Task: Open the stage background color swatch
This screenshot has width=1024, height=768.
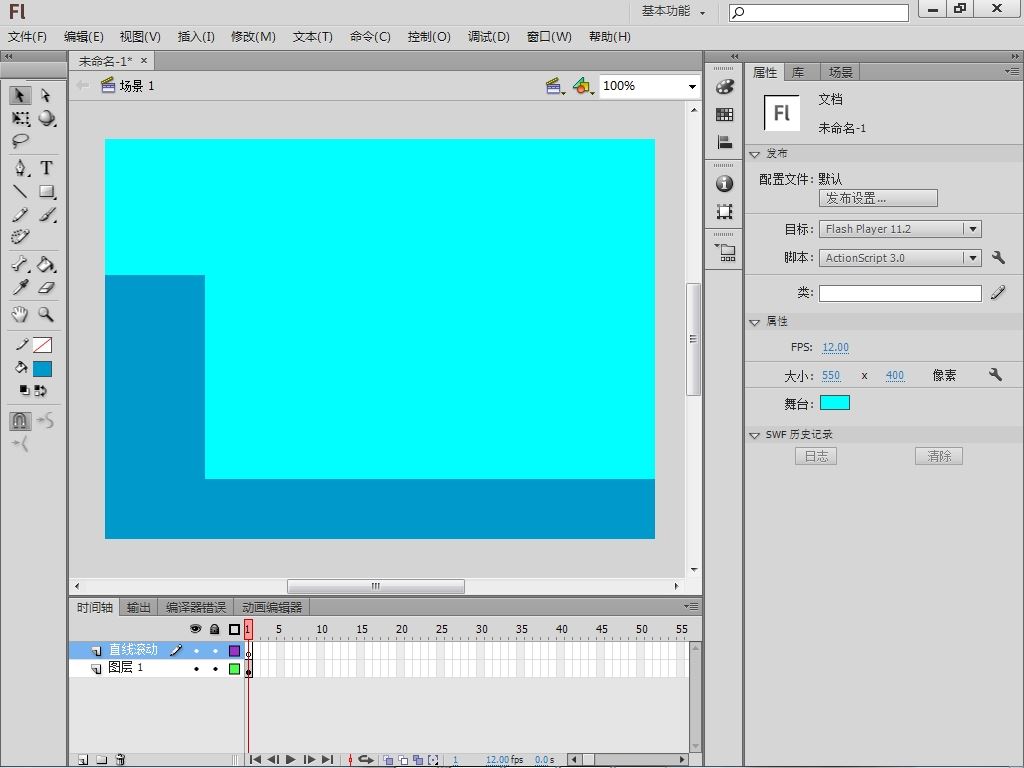Action: [835, 403]
